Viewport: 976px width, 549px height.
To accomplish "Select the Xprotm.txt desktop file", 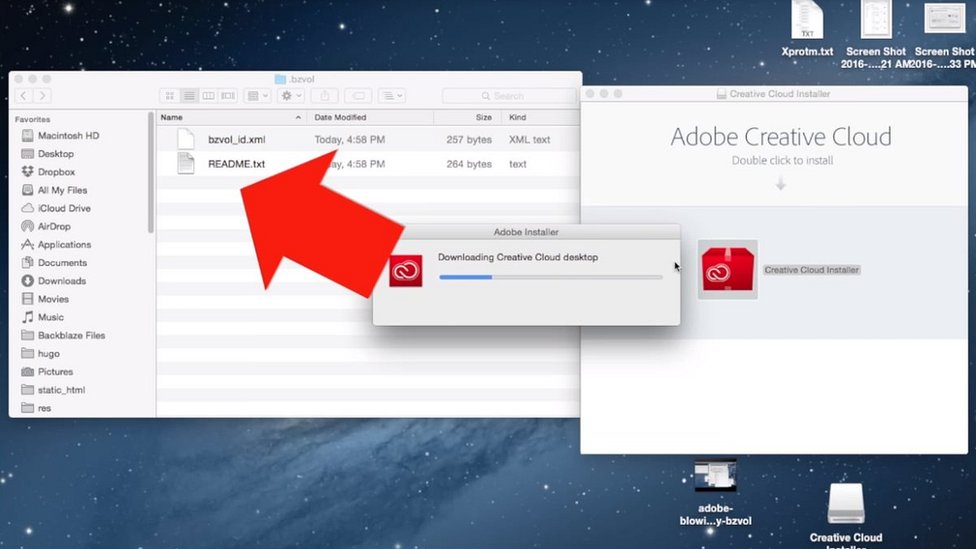I will point(807,30).
